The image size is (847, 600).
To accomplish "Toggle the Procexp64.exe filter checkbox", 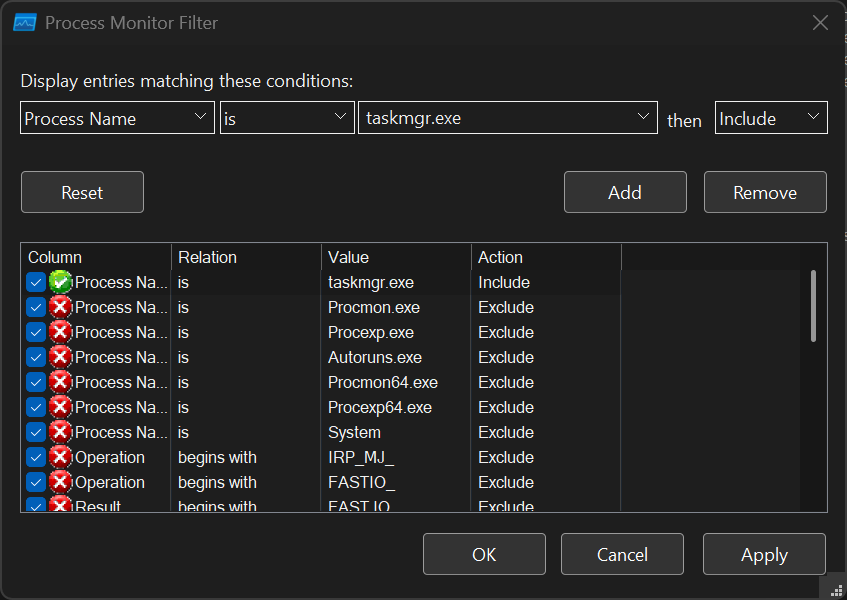I will (36, 407).
